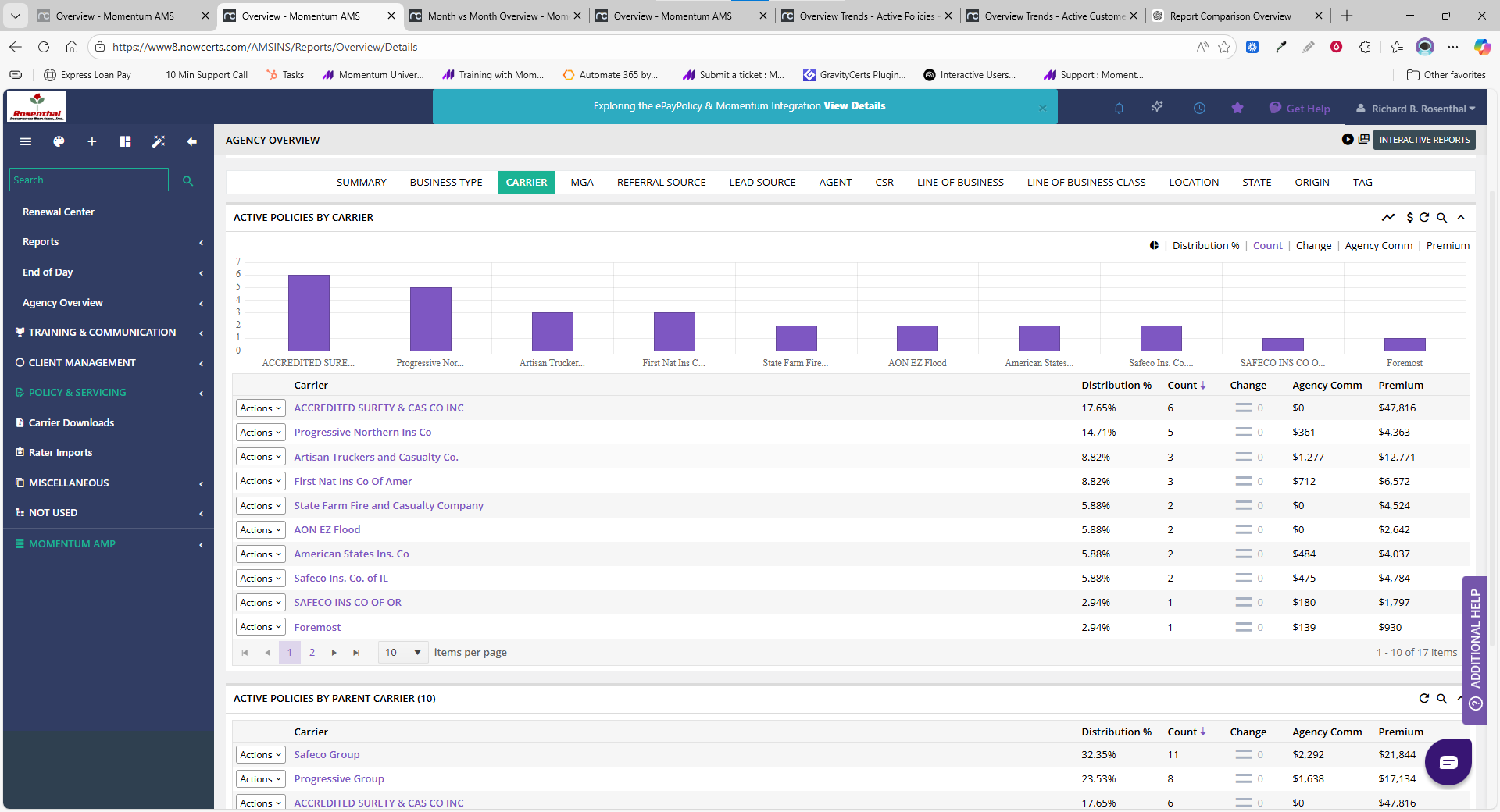
Task: Open State Farm Fire and Casualty Company link
Action: pos(388,506)
